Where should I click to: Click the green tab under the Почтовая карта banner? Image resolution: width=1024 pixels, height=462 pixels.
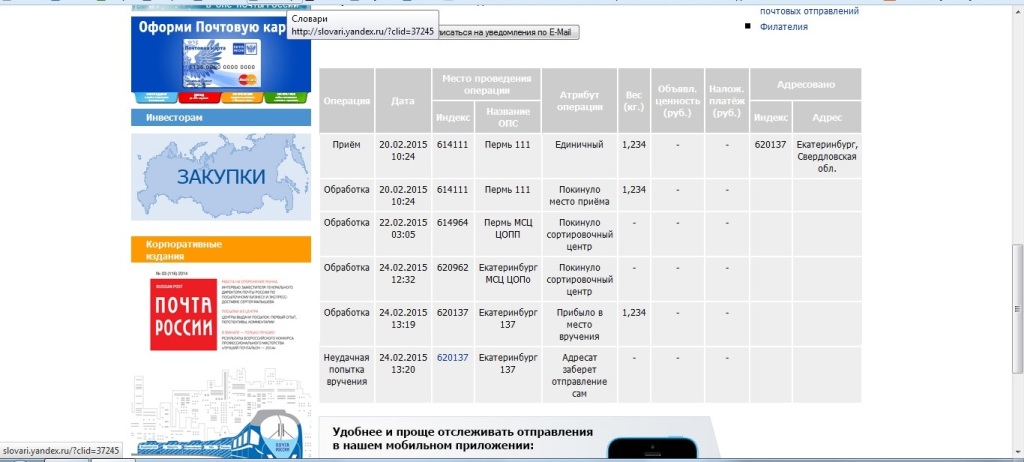[285, 97]
